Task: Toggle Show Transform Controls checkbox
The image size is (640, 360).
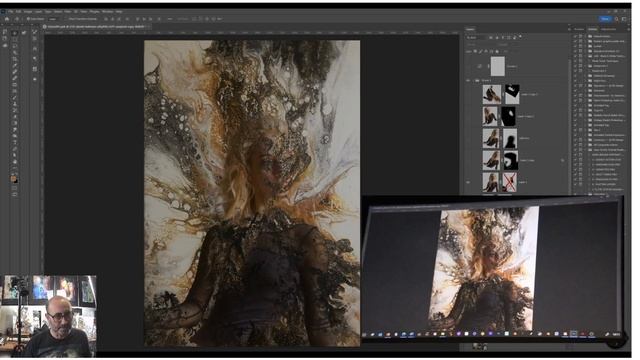Action: [67, 19]
